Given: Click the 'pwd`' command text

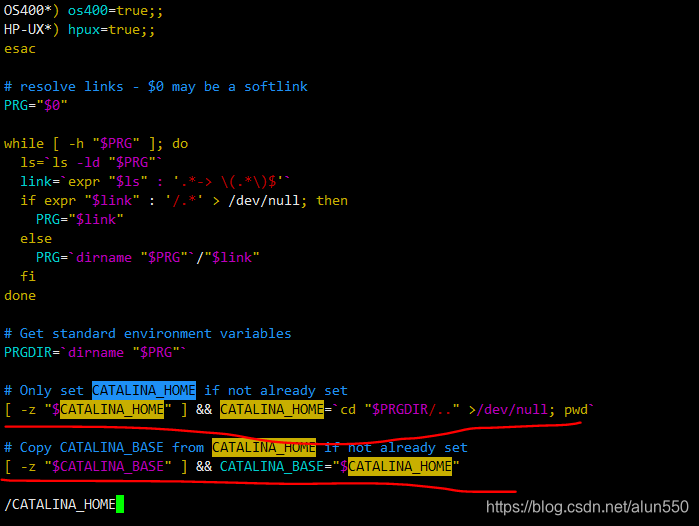Looking at the screenshot, I should click(580, 409).
